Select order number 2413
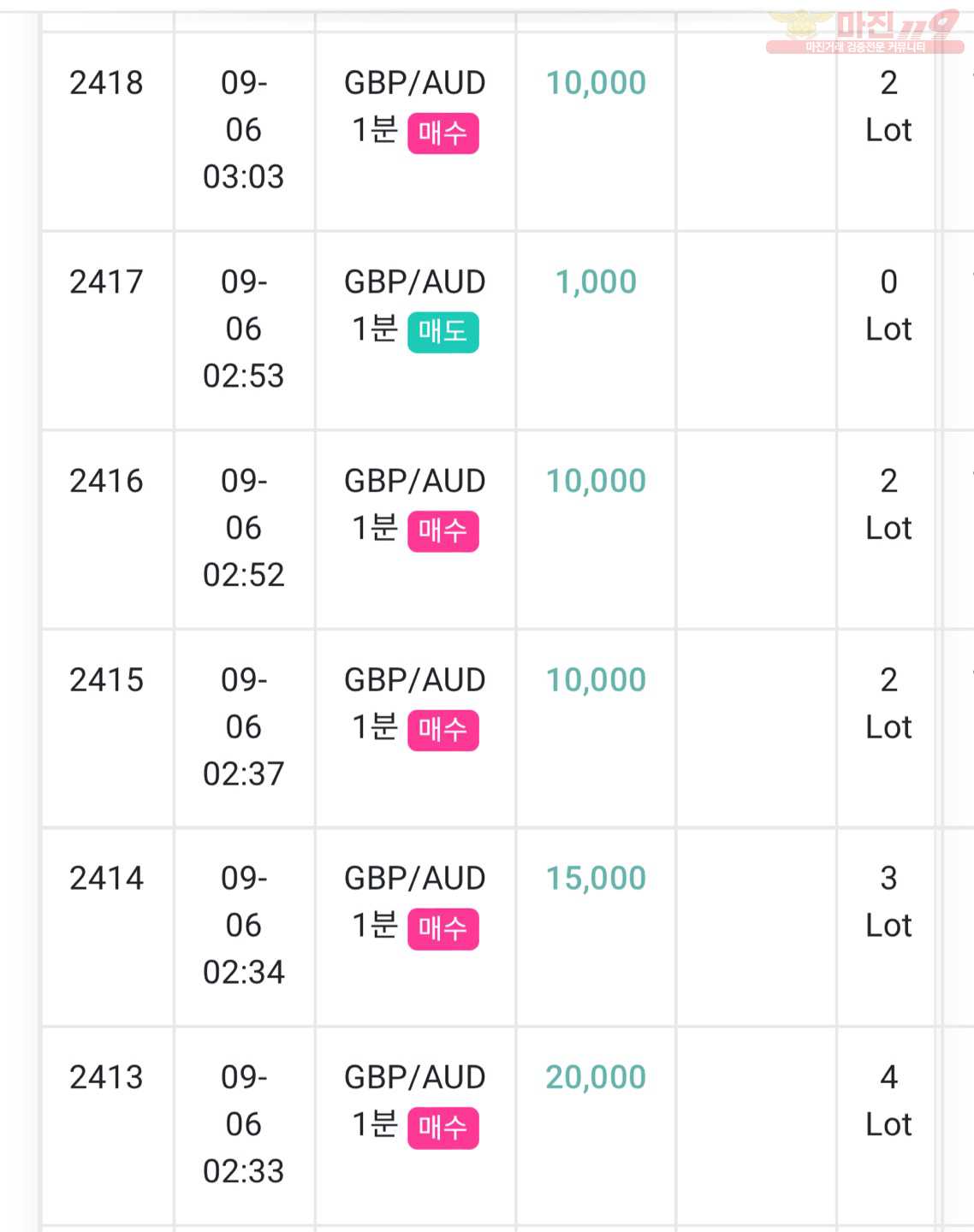 pos(106,1077)
